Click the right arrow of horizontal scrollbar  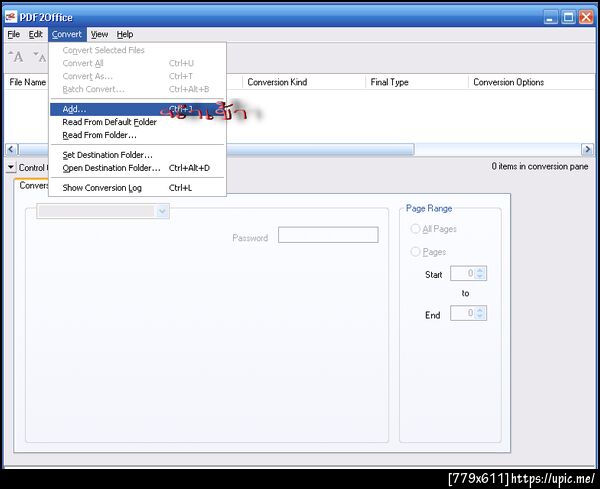[587, 149]
